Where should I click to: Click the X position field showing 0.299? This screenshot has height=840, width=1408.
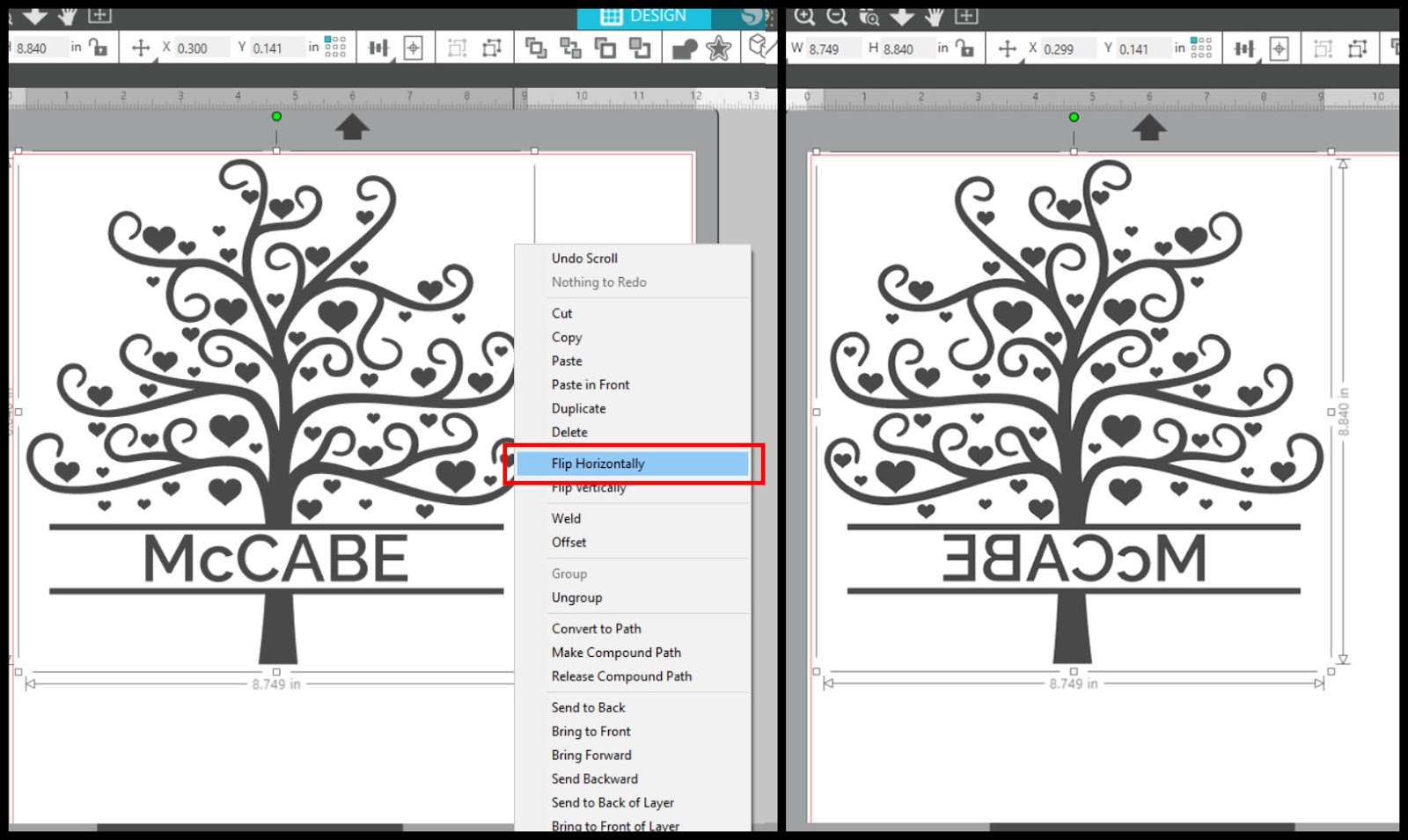(x=1067, y=48)
